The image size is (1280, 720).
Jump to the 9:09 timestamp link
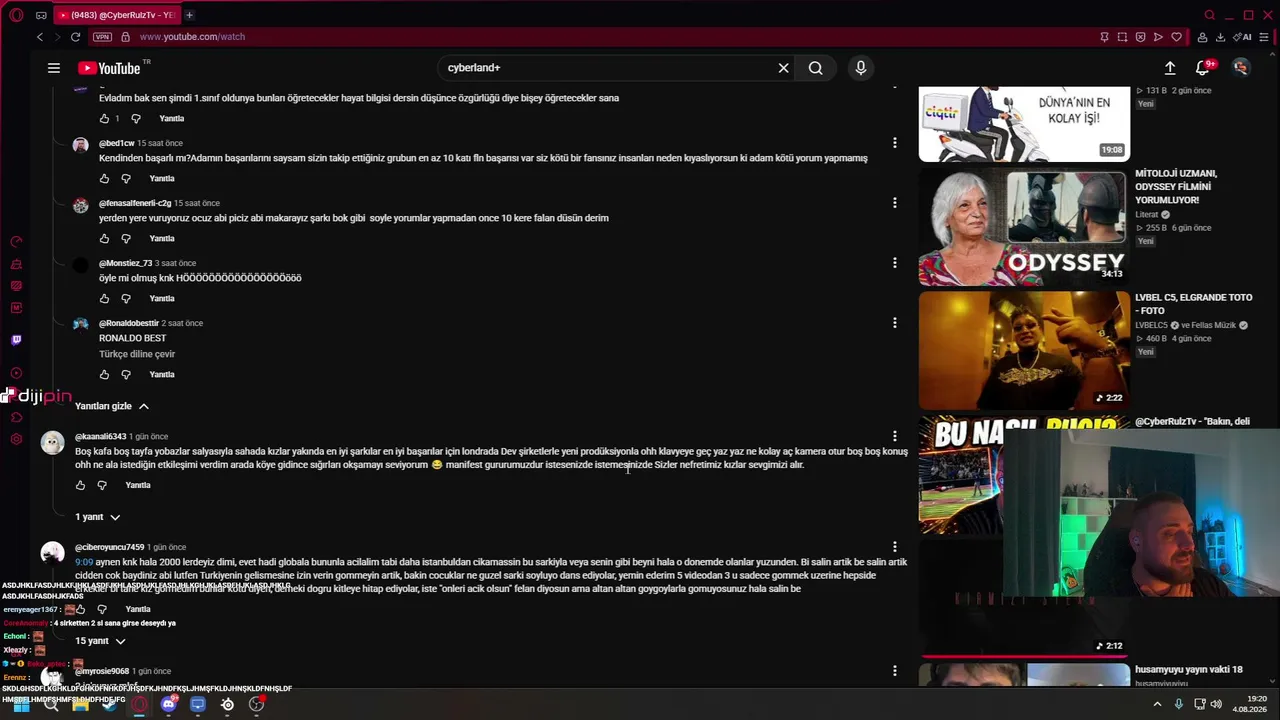point(83,562)
